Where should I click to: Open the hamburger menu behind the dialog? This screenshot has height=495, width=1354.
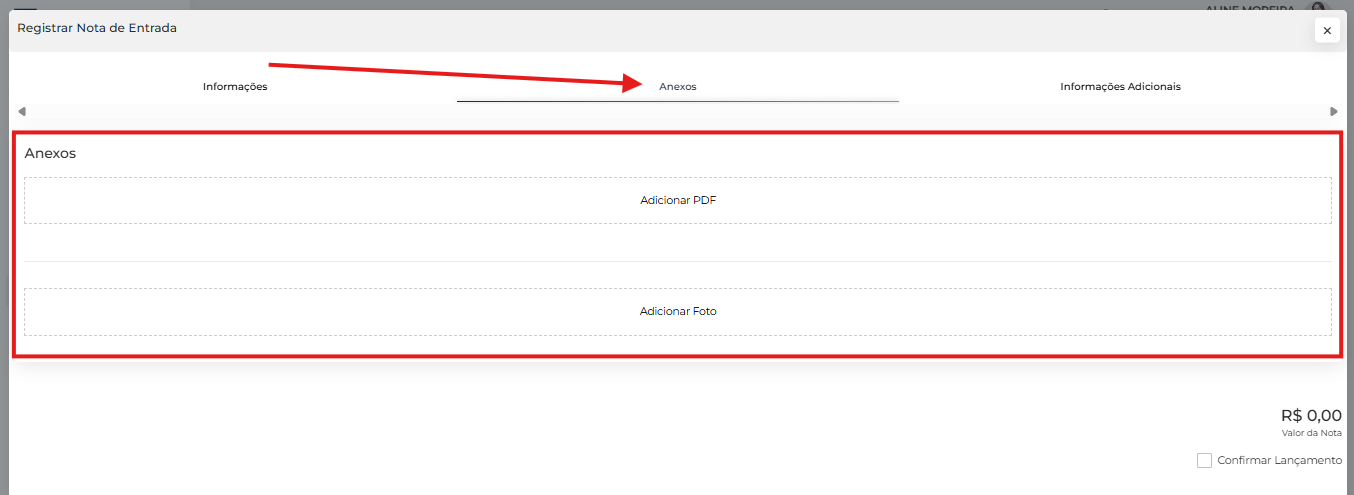click(x=25, y=6)
